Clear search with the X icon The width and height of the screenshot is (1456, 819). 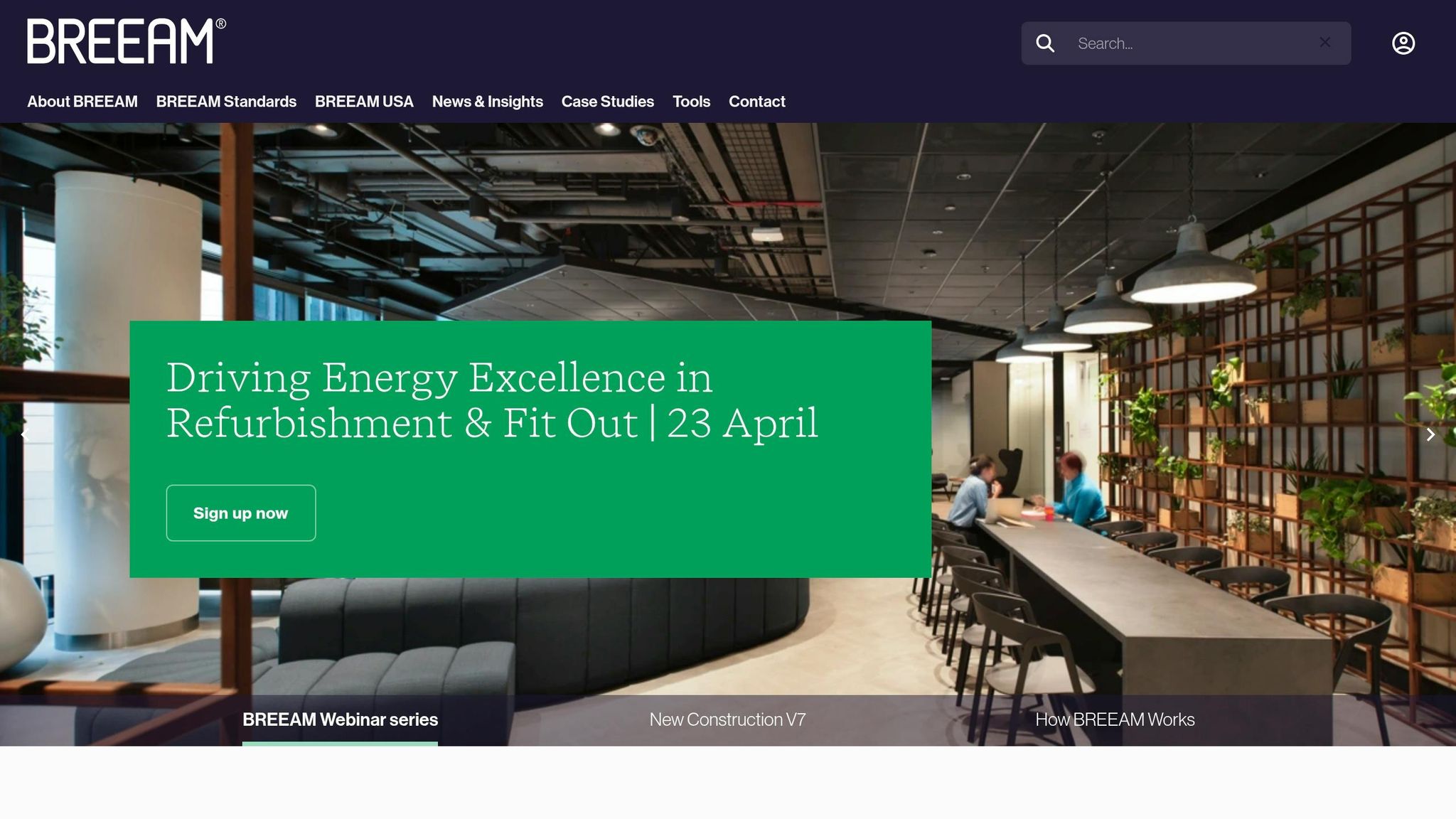coord(1324,43)
